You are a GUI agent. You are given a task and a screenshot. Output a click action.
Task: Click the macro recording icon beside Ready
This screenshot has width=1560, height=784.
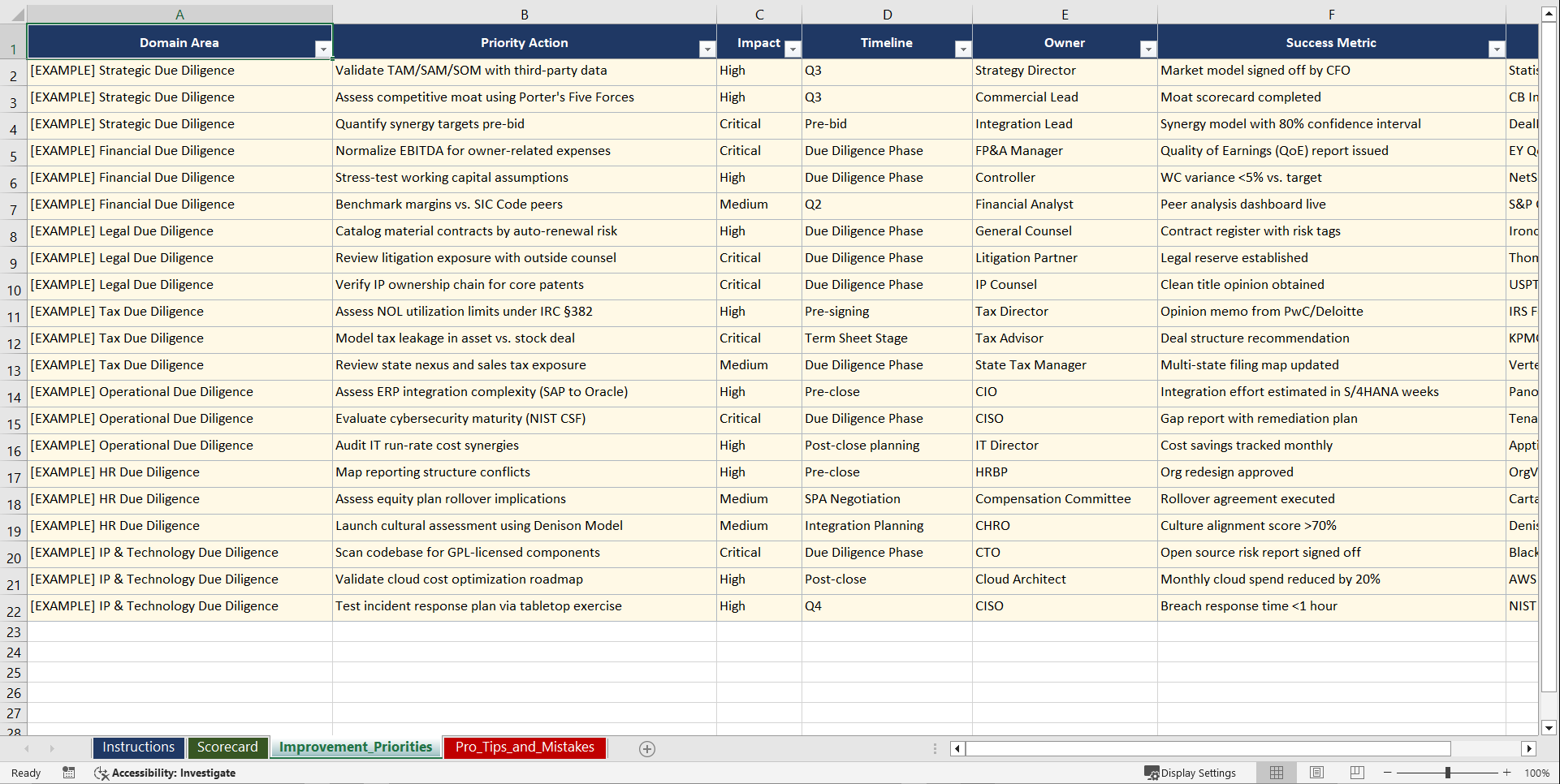[x=69, y=773]
